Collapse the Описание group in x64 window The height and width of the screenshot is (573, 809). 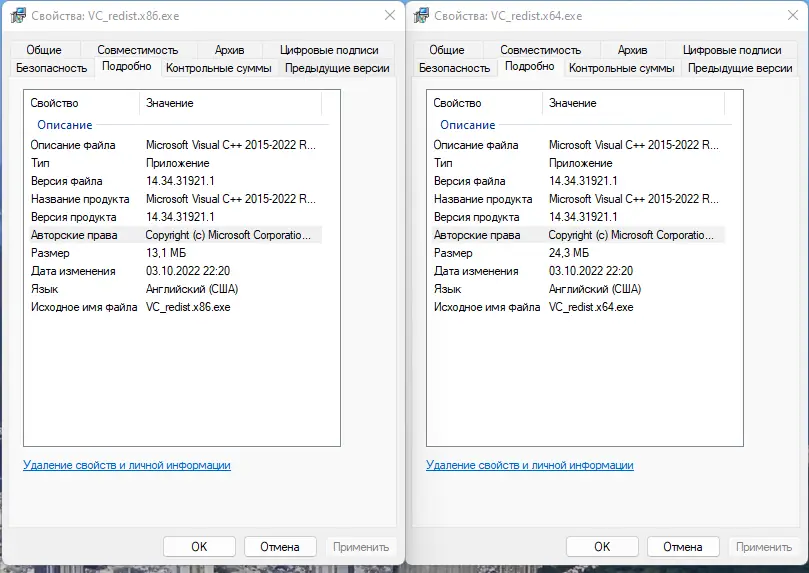click(x=467, y=125)
